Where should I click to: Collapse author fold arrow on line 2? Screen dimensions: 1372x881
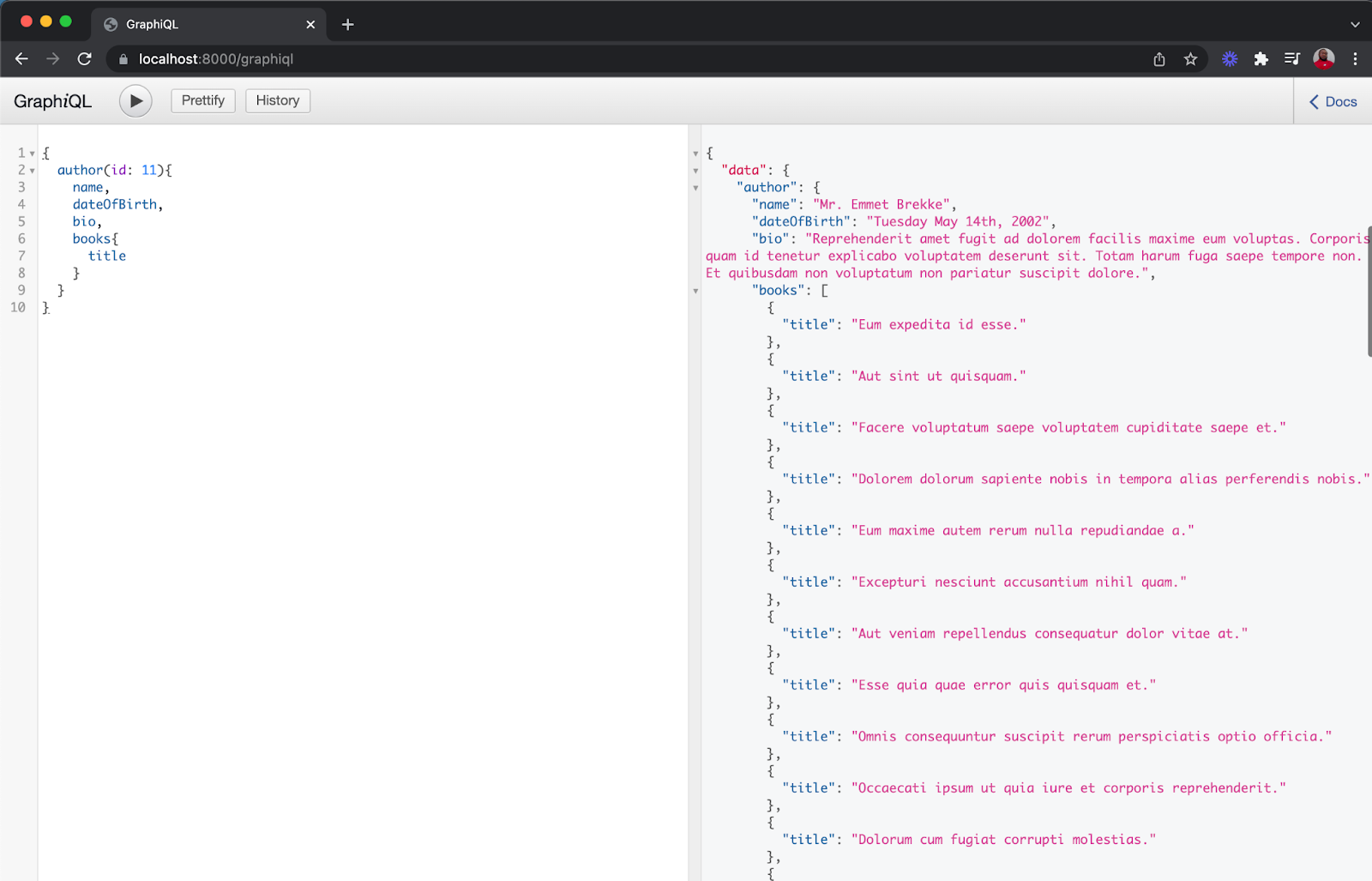[x=33, y=171]
